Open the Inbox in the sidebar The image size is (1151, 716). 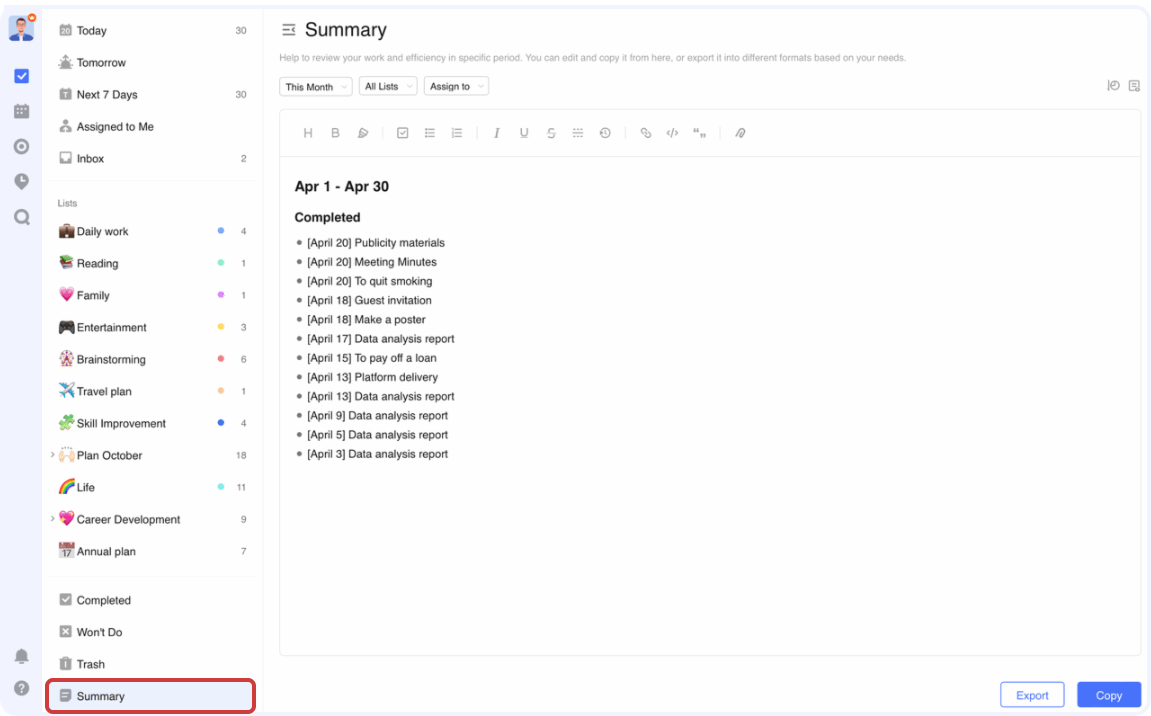coord(90,158)
